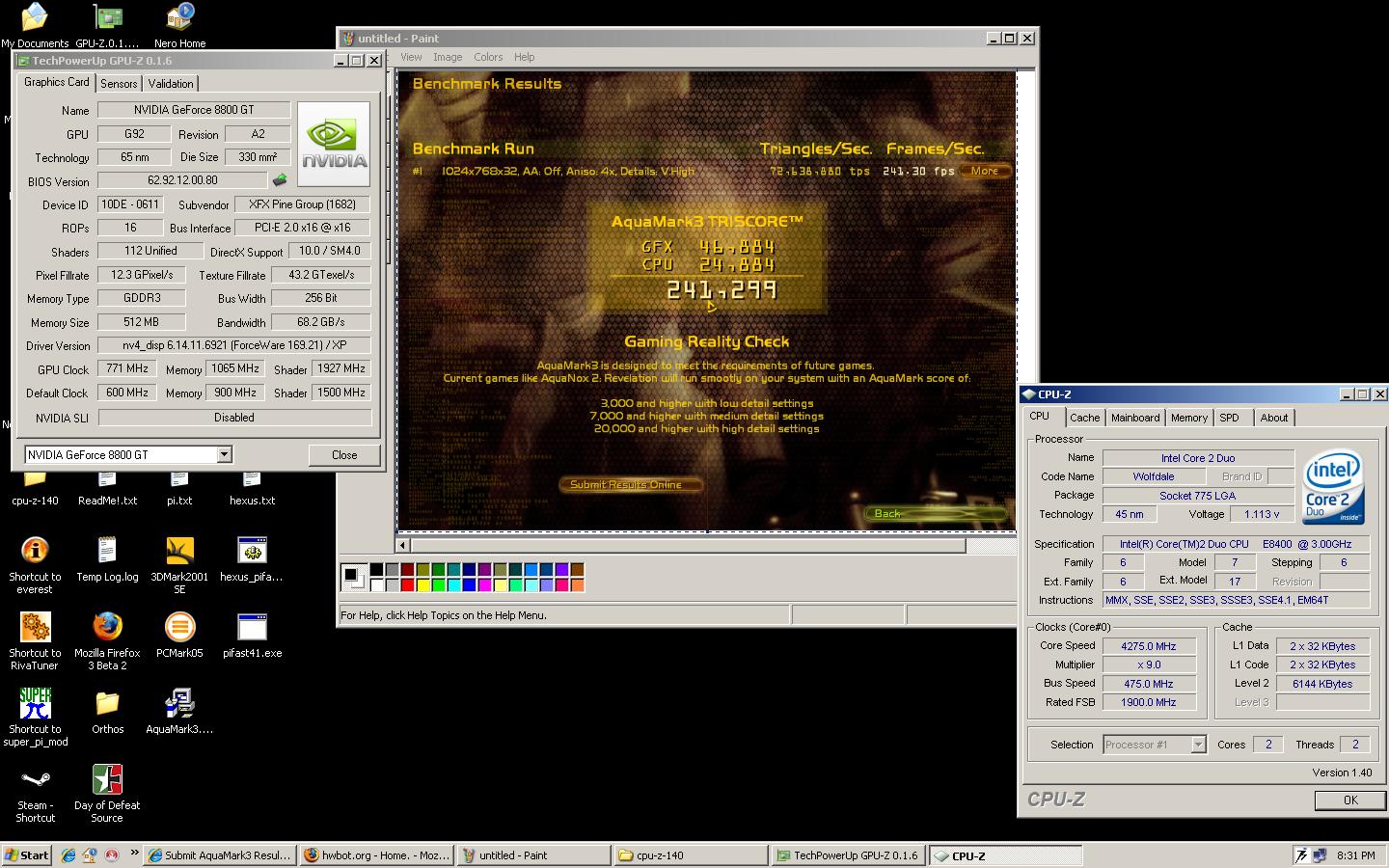
Task: Launch Day of Defeat Source icon
Action: [x=107, y=795]
